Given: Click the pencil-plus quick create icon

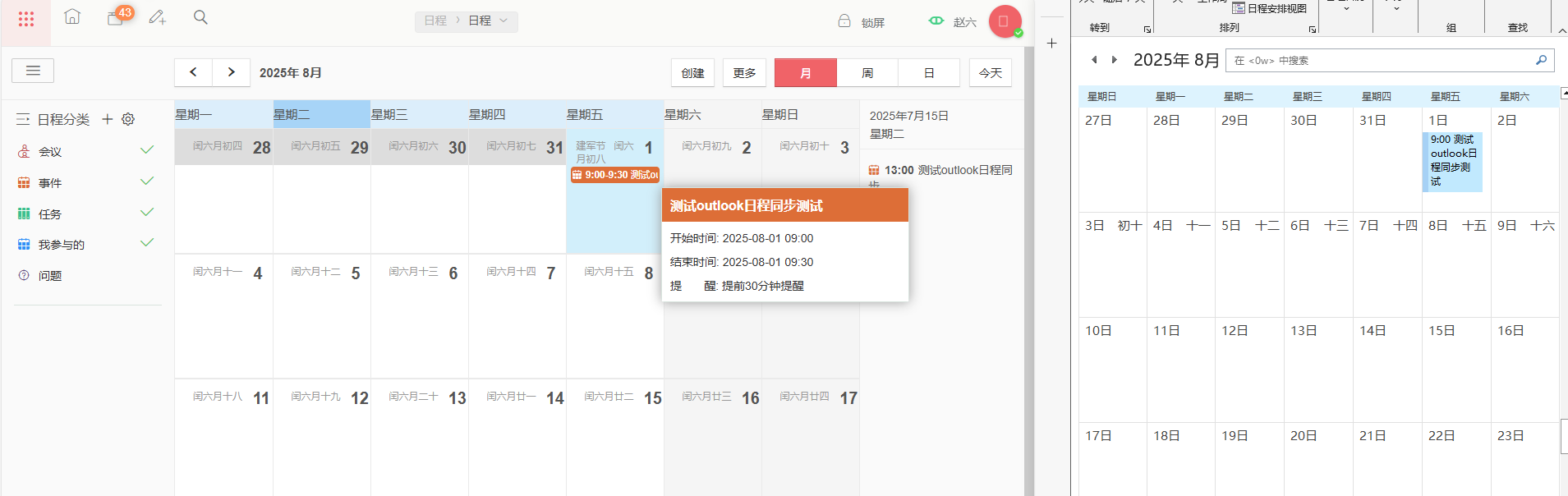Looking at the screenshot, I should point(158,17).
